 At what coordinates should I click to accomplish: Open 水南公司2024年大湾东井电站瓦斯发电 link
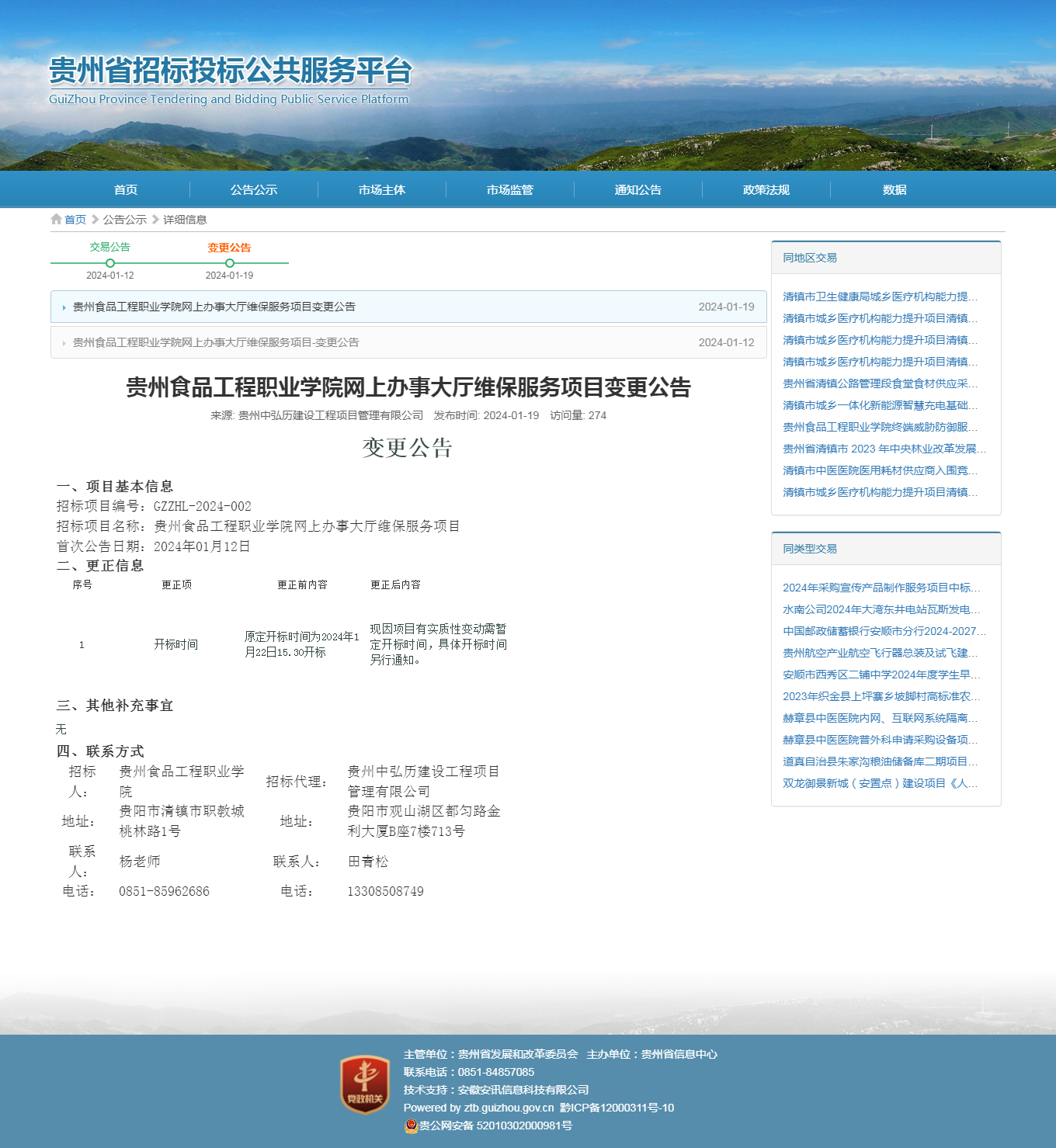[x=881, y=609]
